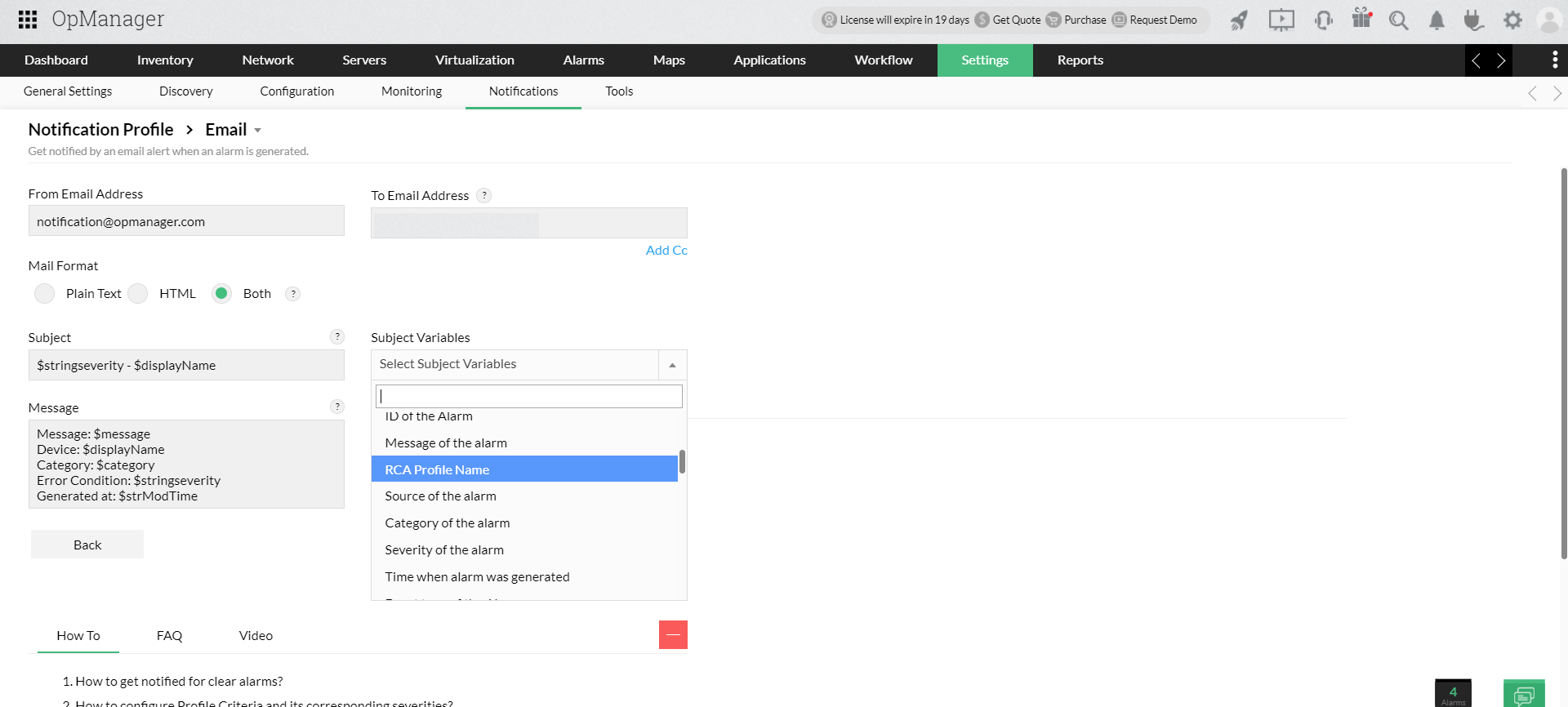Click the From Email Address field
This screenshot has width=1568, height=707.
[x=186, y=221]
